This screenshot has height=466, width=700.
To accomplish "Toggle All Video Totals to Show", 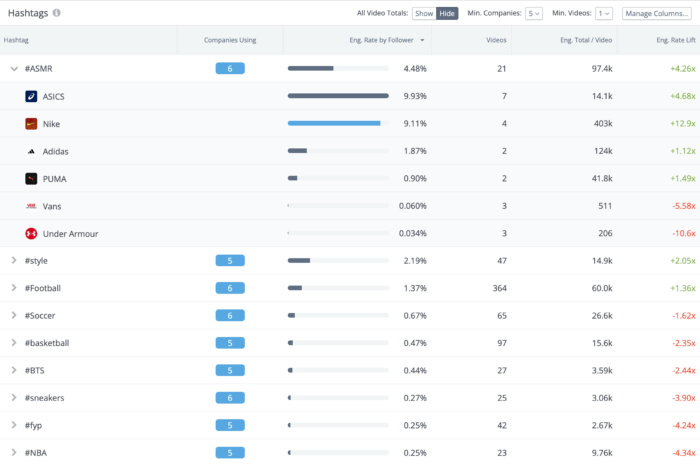I will coord(424,13).
